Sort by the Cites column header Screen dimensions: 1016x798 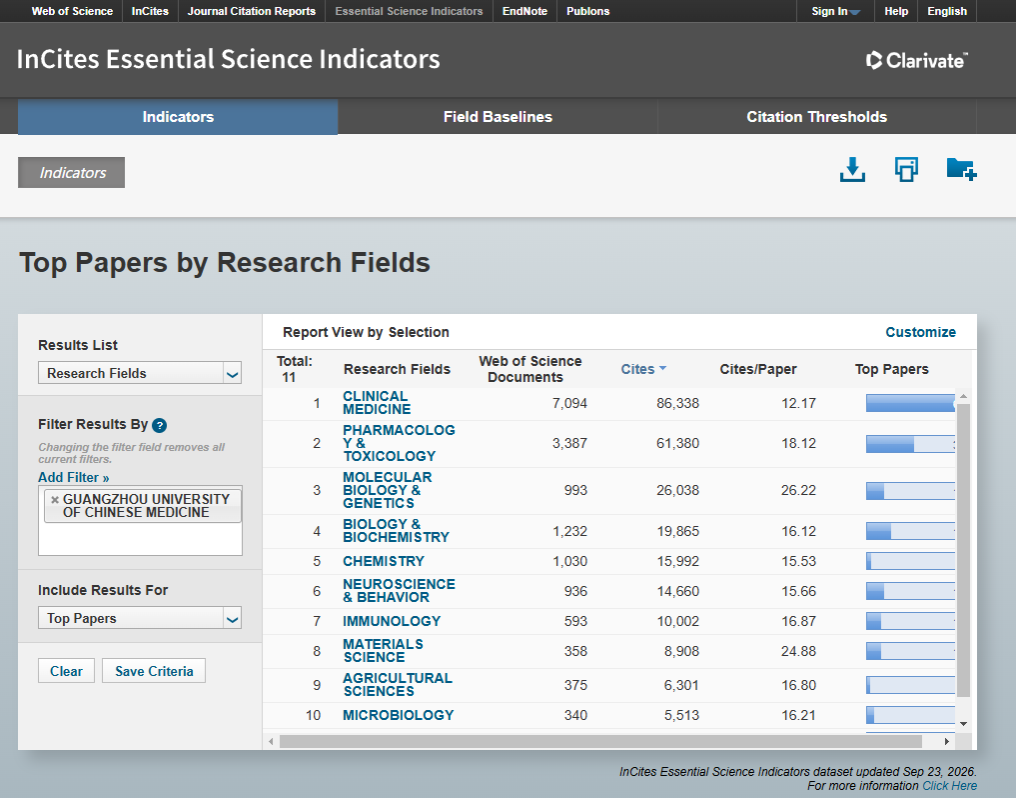[x=643, y=369]
